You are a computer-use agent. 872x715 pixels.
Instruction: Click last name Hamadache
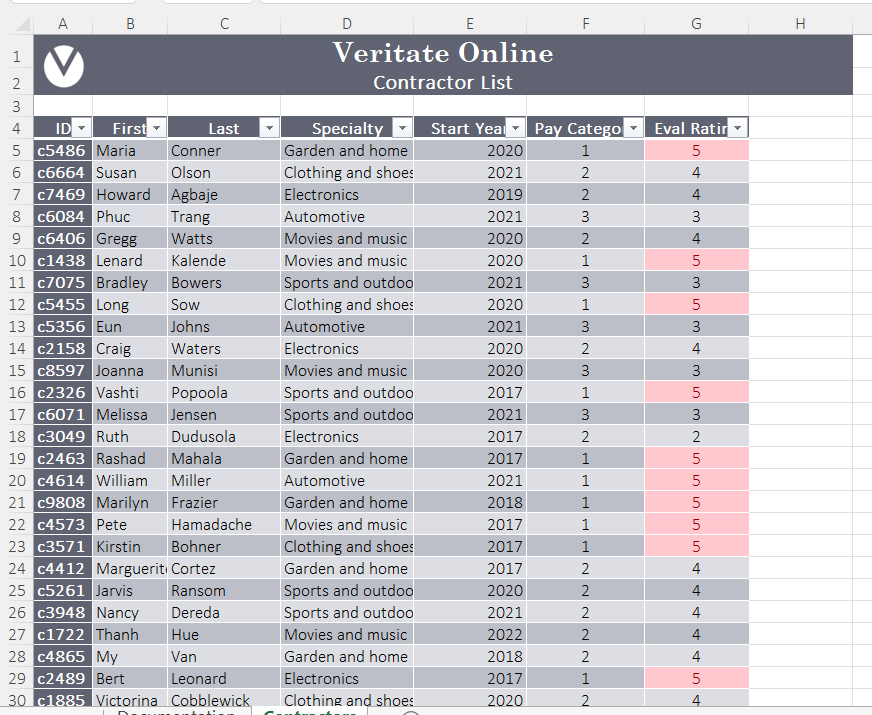[x=224, y=524]
